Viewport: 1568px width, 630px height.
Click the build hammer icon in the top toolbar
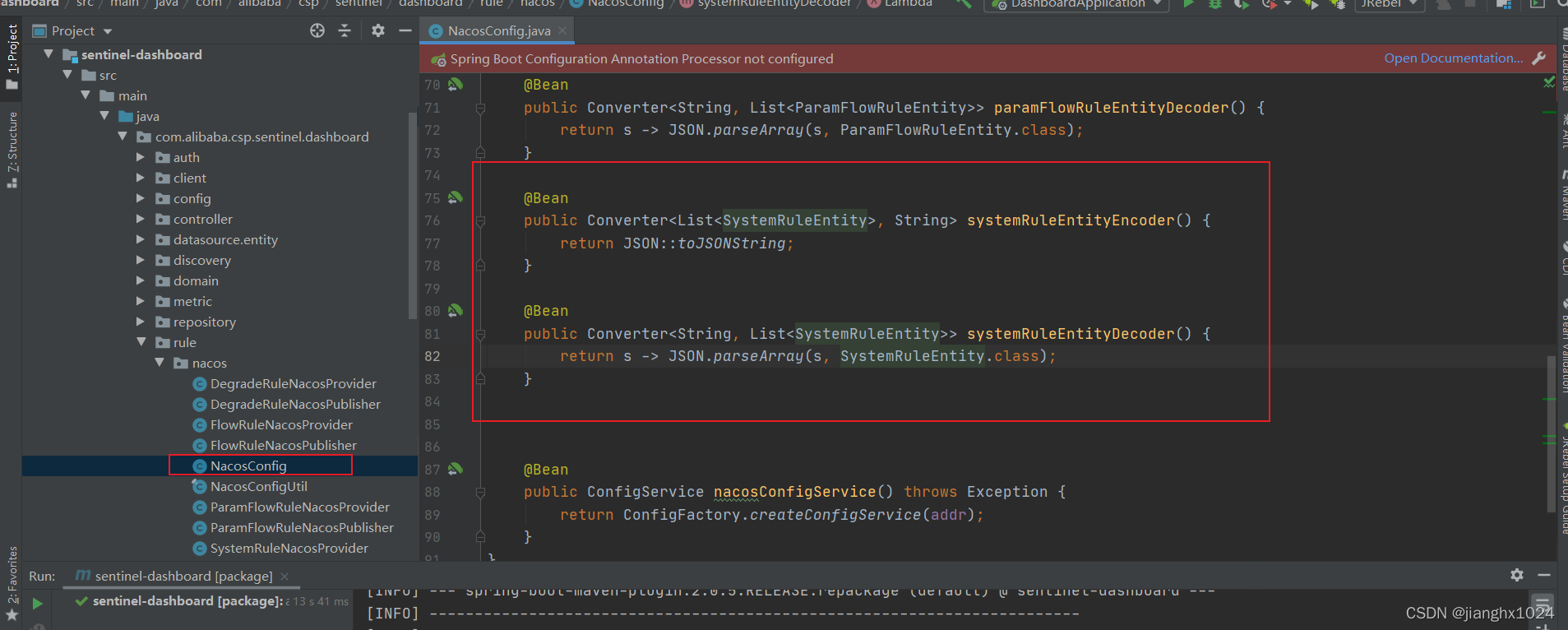click(964, 4)
